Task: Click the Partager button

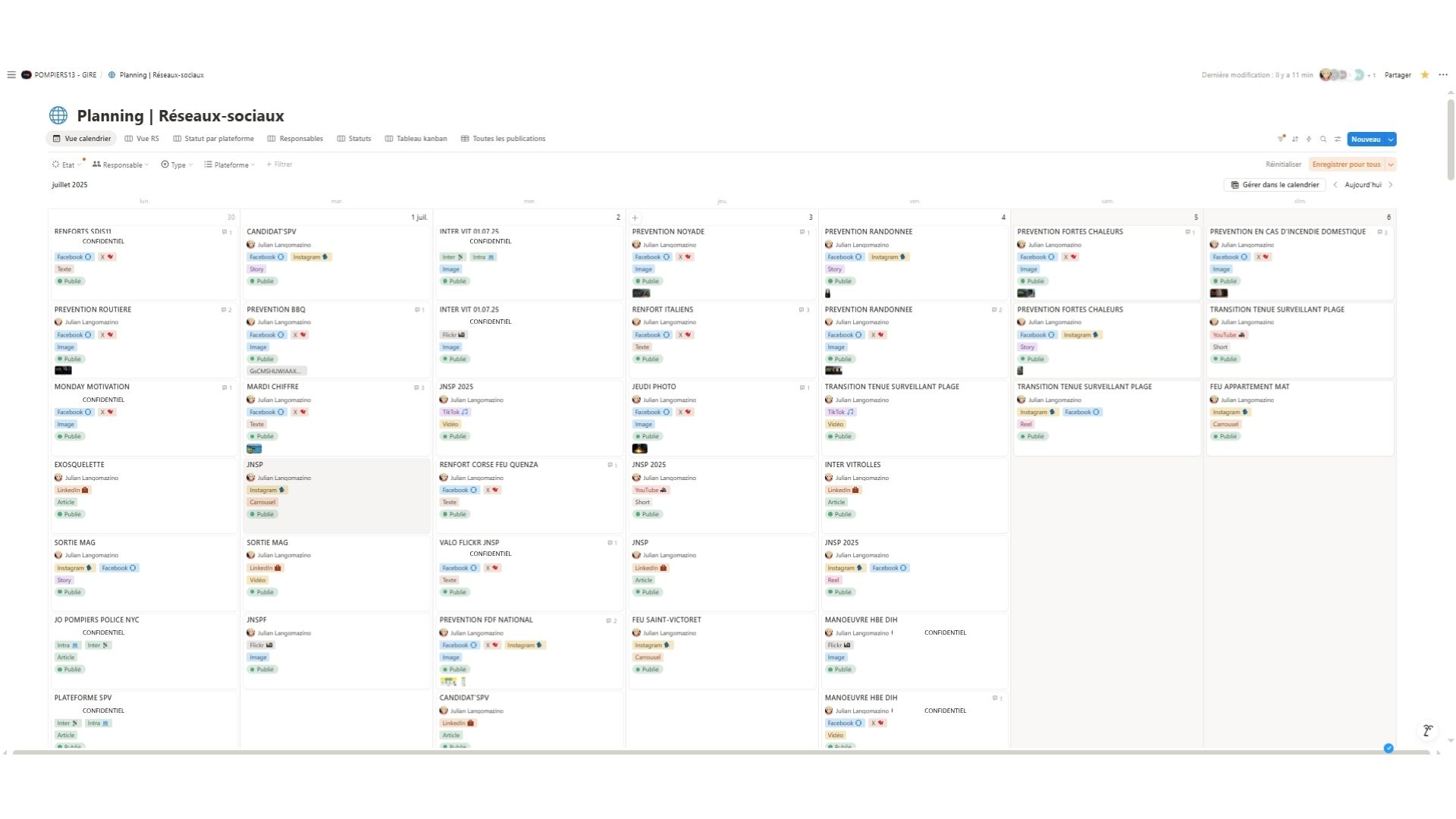Action: (1398, 75)
